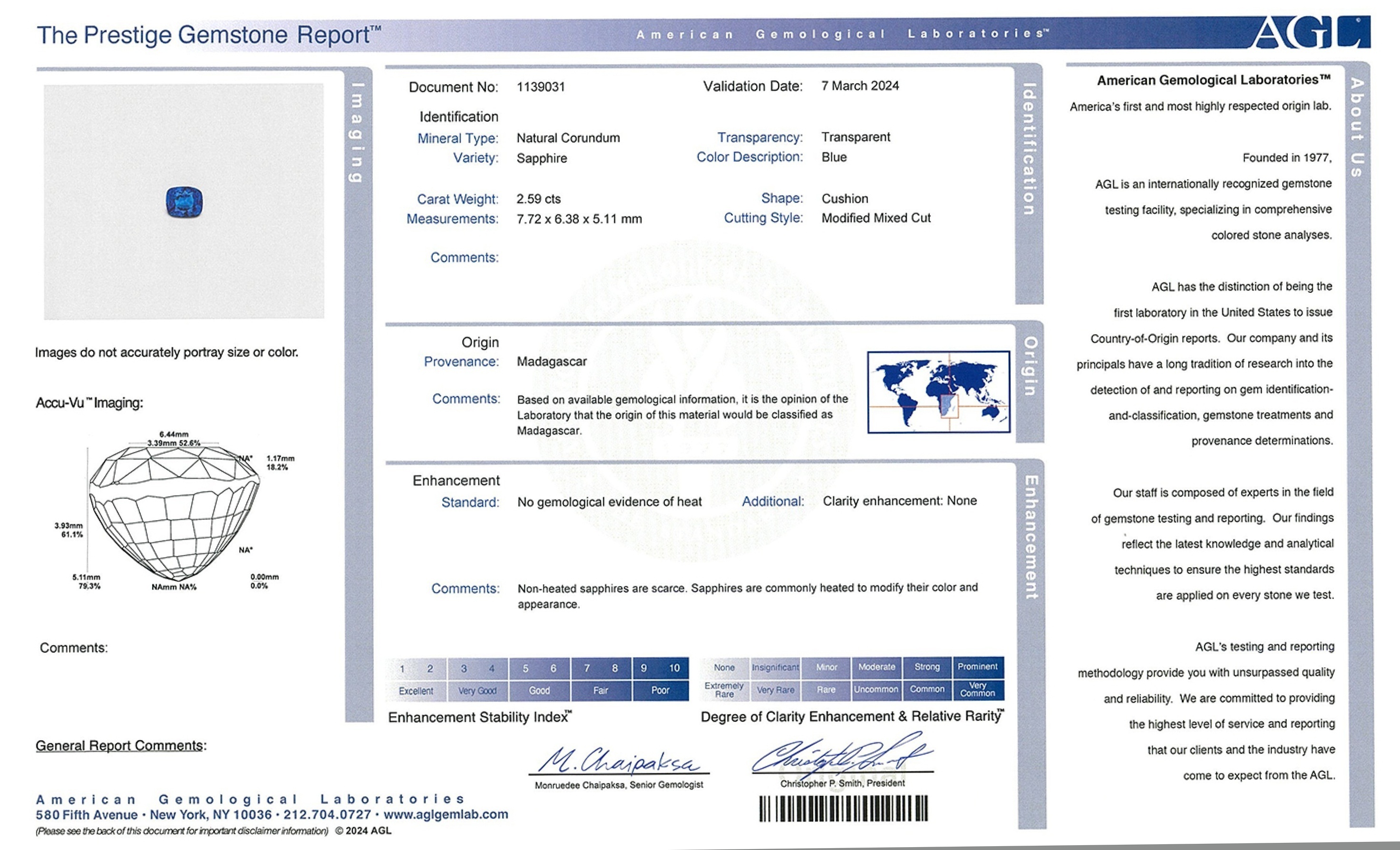The image size is (1400, 850).
Task: Click the 'Cutting Style:' field label
Action: (x=764, y=218)
